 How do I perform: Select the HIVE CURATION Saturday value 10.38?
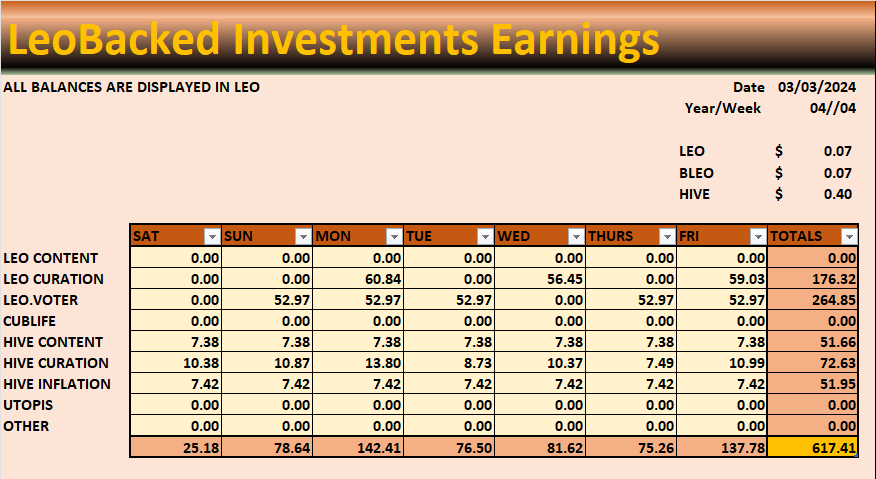(x=176, y=363)
